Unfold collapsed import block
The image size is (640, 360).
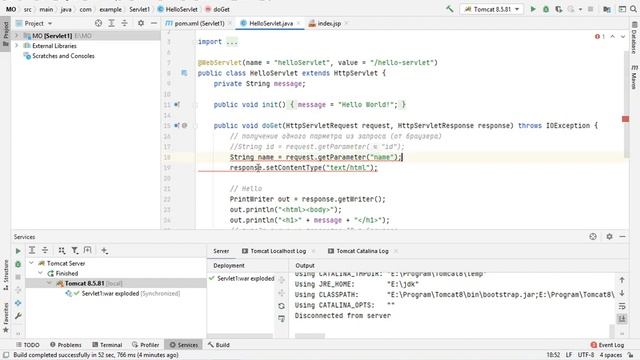[231, 42]
